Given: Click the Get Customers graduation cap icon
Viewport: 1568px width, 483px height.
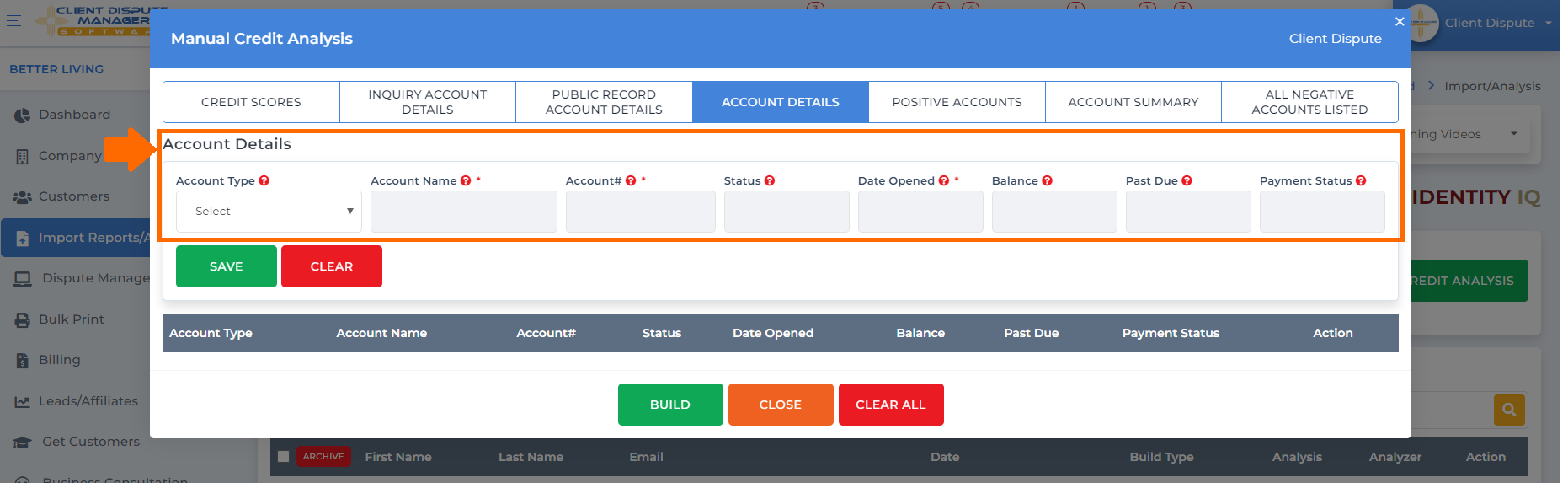Looking at the screenshot, I should point(23,443).
